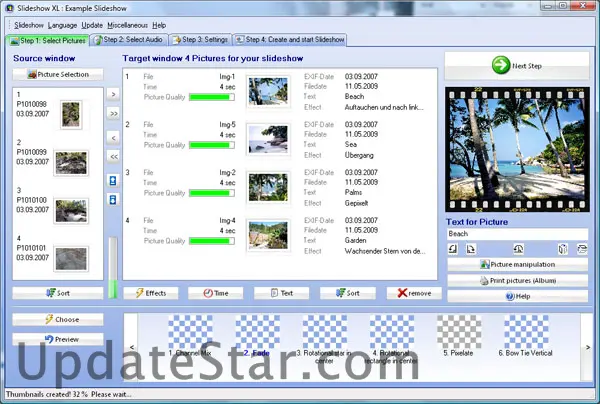The height and width of the screenshot is (404, 600).
Task: Switch to Step 2: Select Audio tab
Action: coord(129,40)
